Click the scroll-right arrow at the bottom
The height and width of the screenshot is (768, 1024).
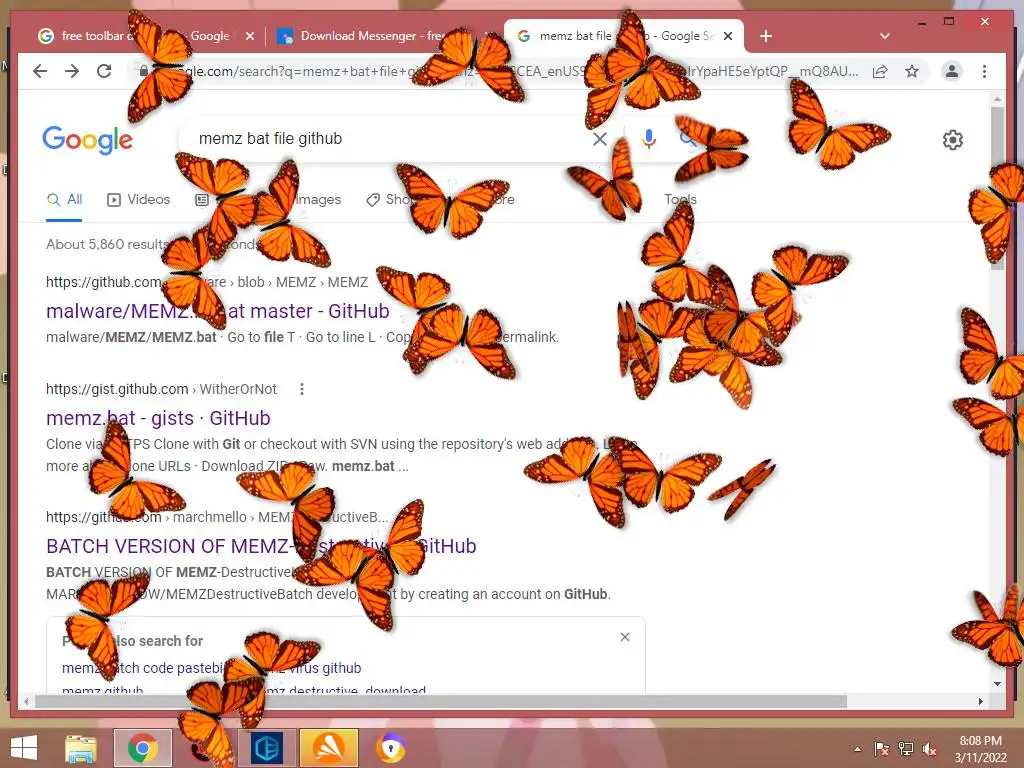(x=980, y=701)
